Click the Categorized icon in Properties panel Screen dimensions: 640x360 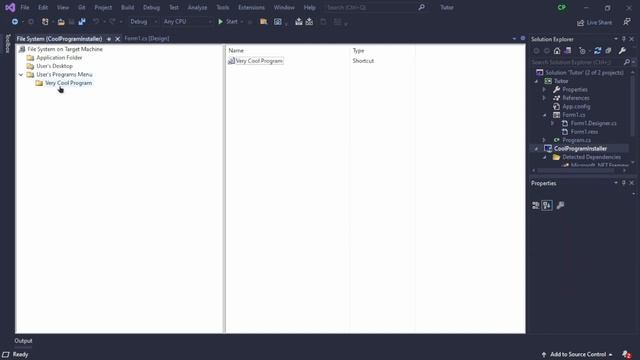[536, 205]
